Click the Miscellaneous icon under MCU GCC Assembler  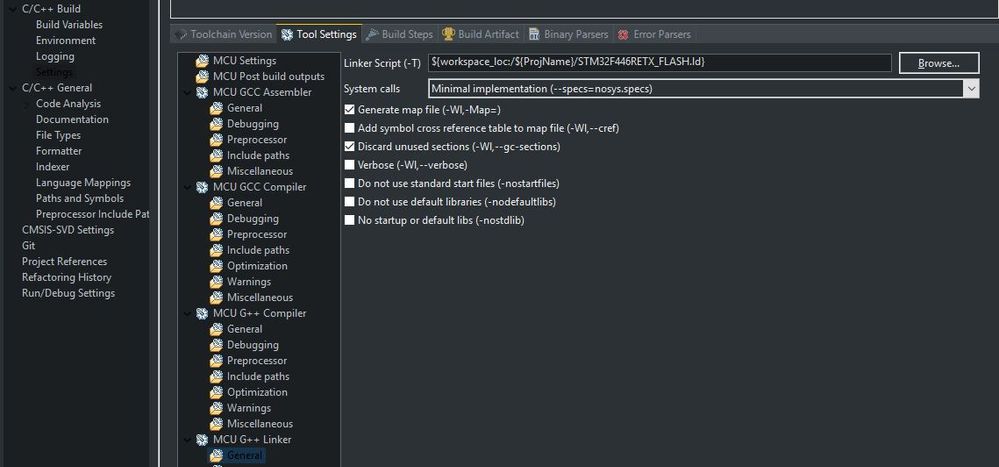[x=216, y=171]
